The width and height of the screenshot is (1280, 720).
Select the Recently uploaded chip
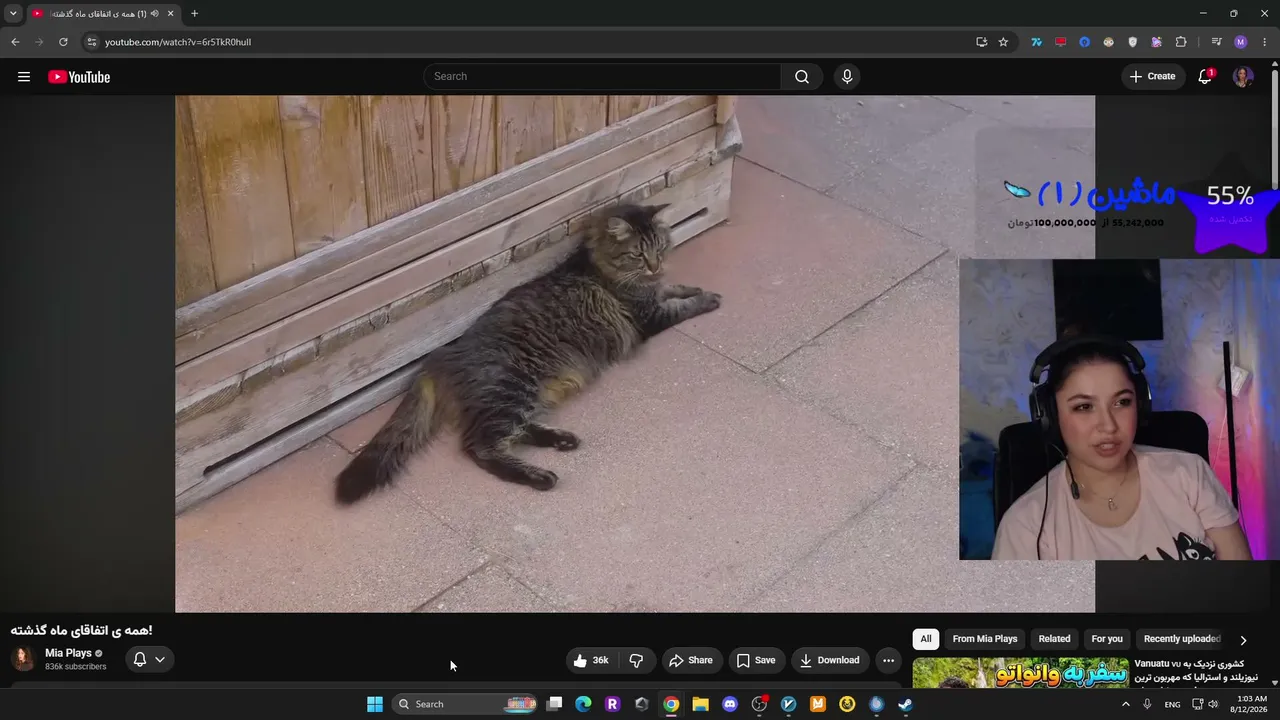tap(1181, 639)
